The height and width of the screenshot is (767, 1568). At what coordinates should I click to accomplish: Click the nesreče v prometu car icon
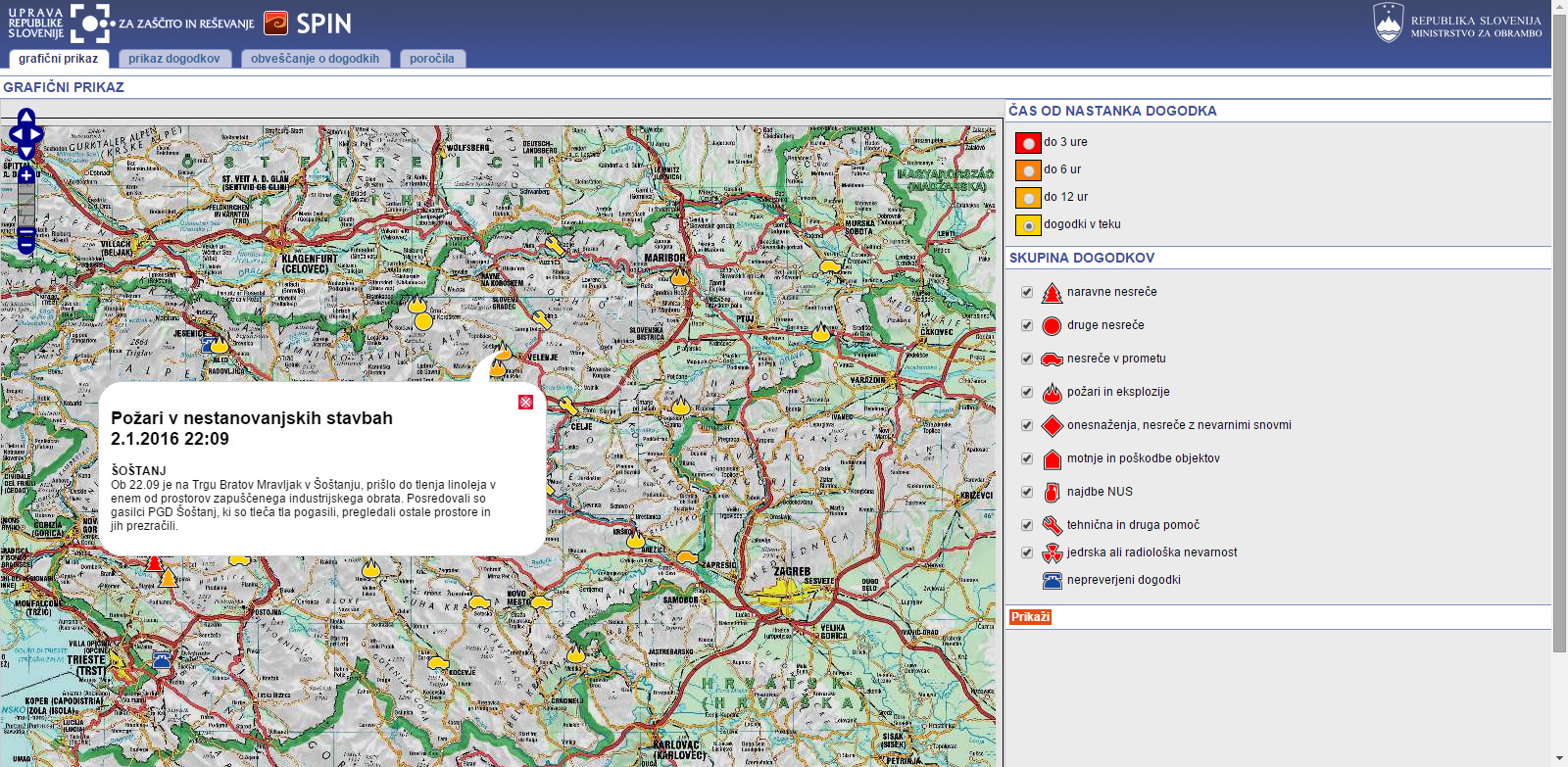[1052, 360]
